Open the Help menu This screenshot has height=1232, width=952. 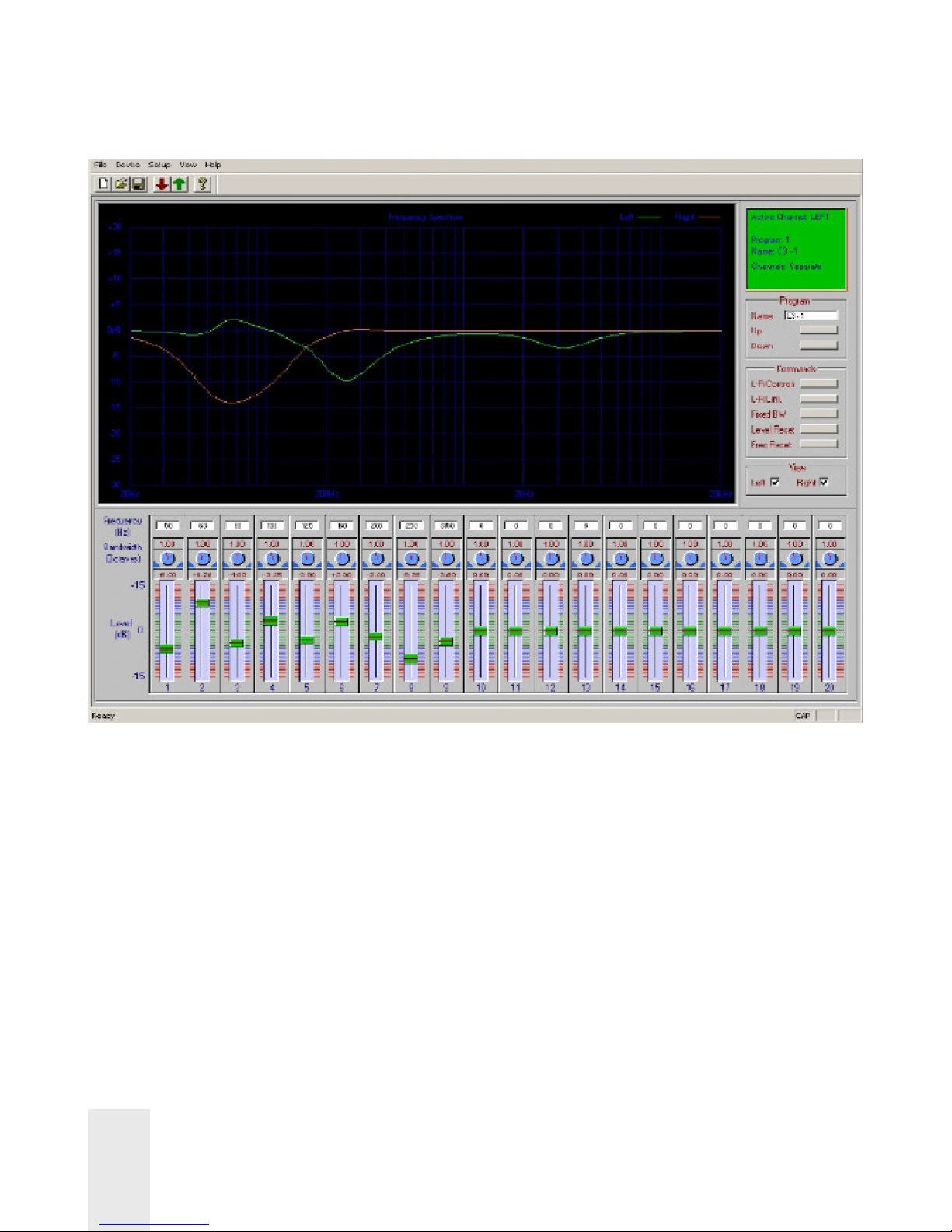pos(213,165)
